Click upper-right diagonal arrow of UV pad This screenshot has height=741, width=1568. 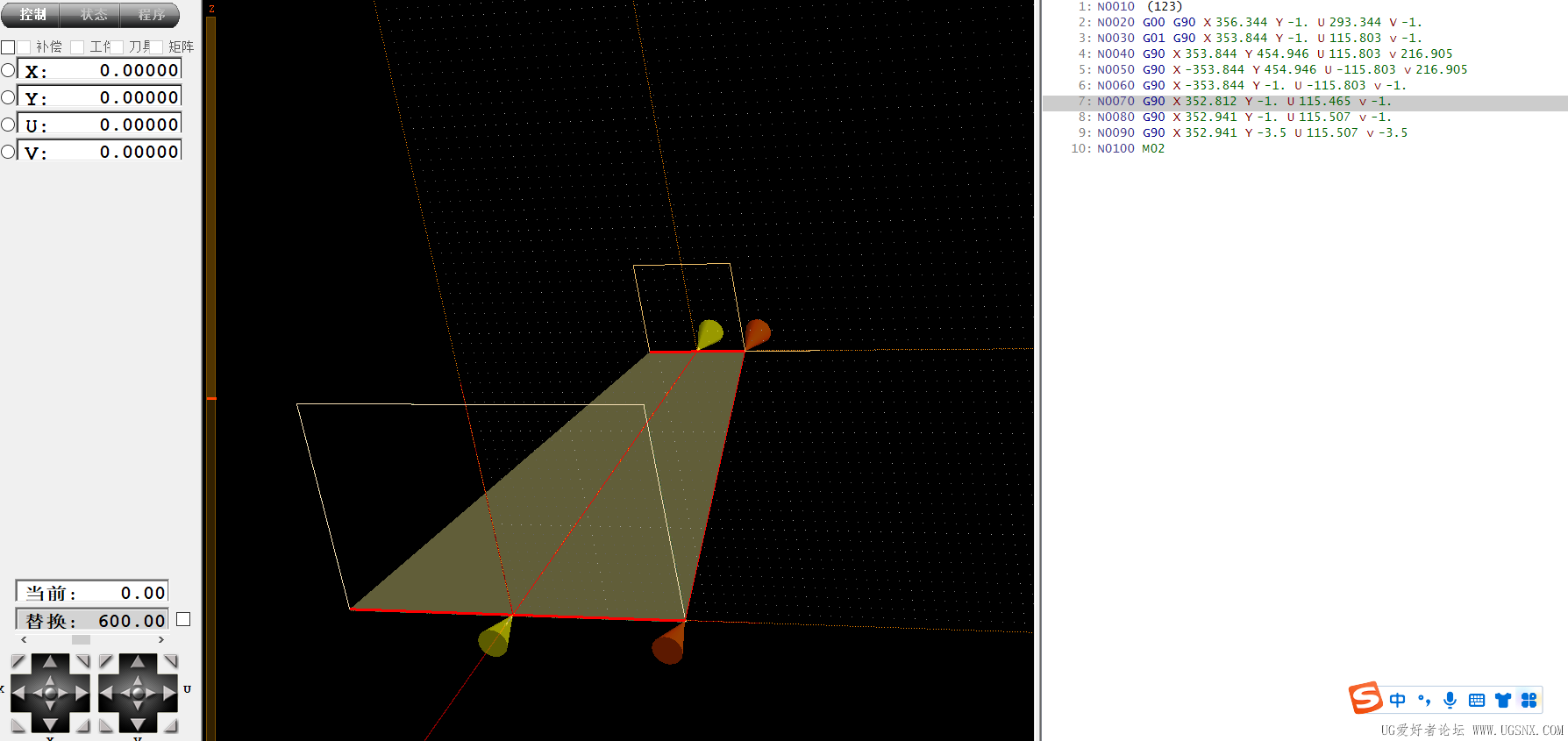point(170,661)
